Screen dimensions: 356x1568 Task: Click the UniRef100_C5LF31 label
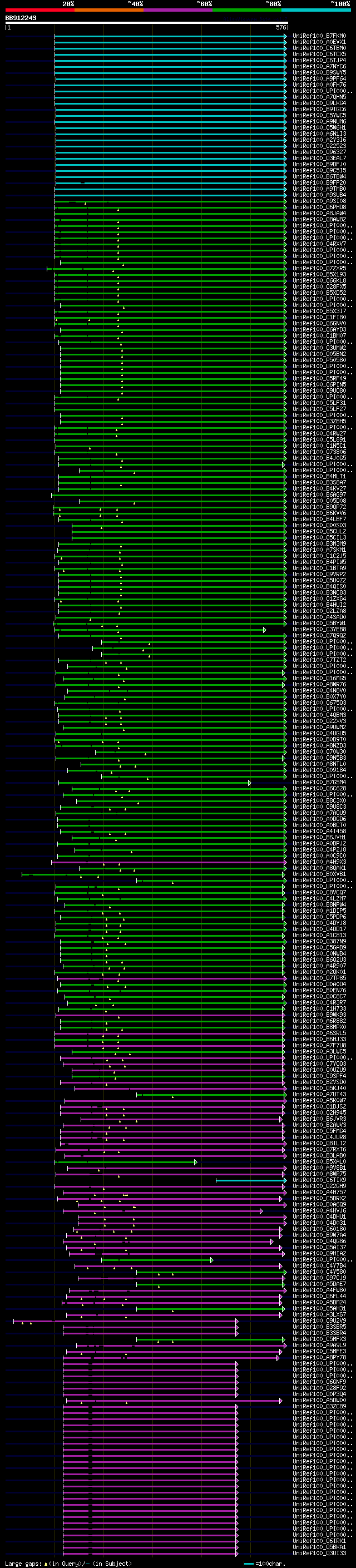[x=319, y=403]
